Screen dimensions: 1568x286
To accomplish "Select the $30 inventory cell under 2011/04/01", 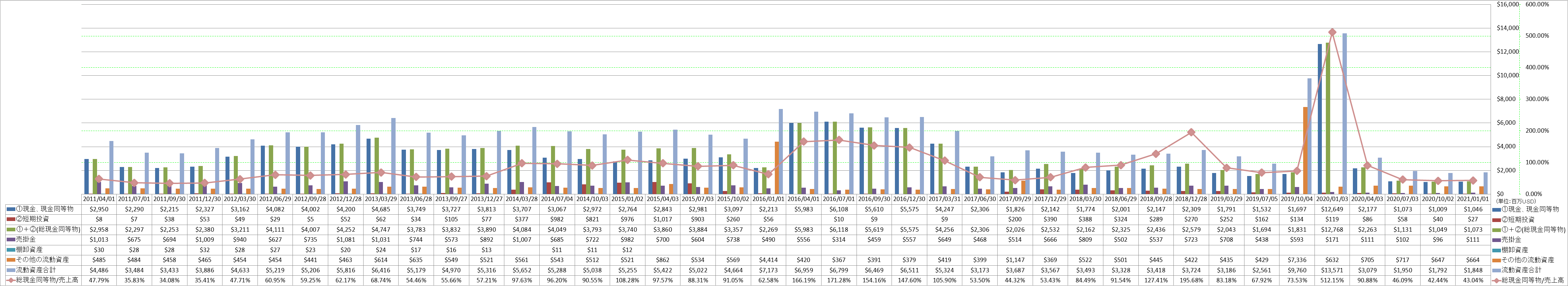I will [99, 249].
